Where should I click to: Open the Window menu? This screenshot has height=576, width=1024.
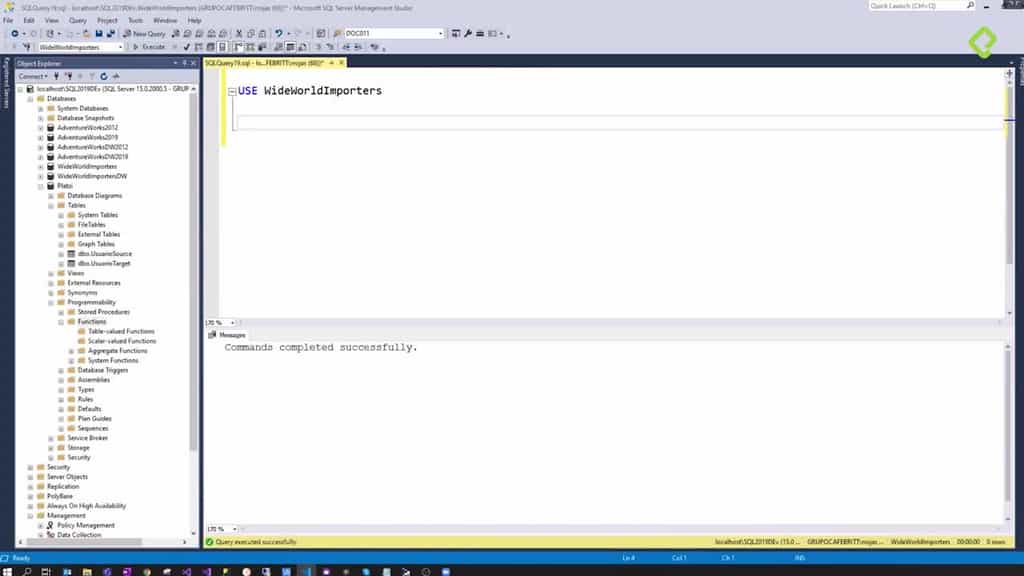tap(165, 20)
